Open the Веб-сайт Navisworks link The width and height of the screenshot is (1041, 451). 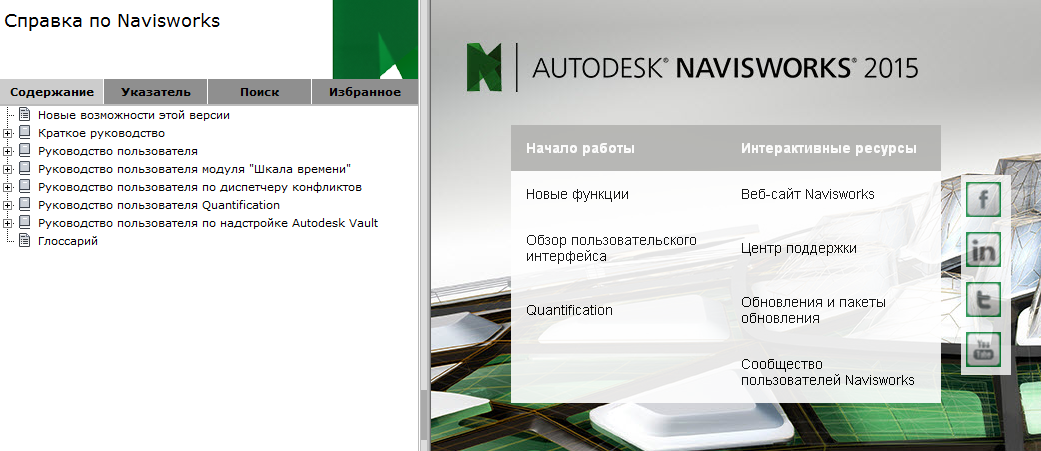[x=807, y=195]
